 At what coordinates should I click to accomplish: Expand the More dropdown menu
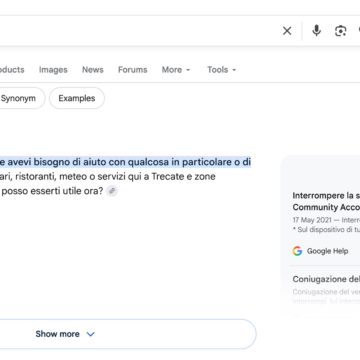[176, 70]
